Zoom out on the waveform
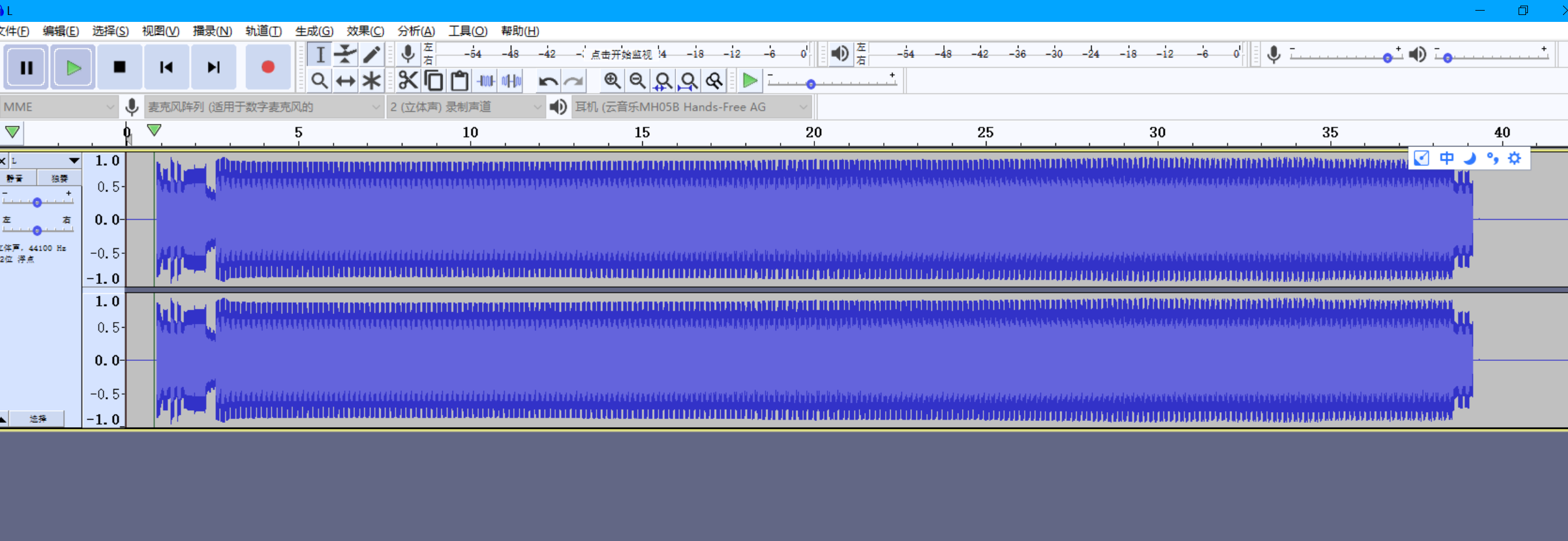Viewport: 1568px width, 541px height. [x=638, y=81]
